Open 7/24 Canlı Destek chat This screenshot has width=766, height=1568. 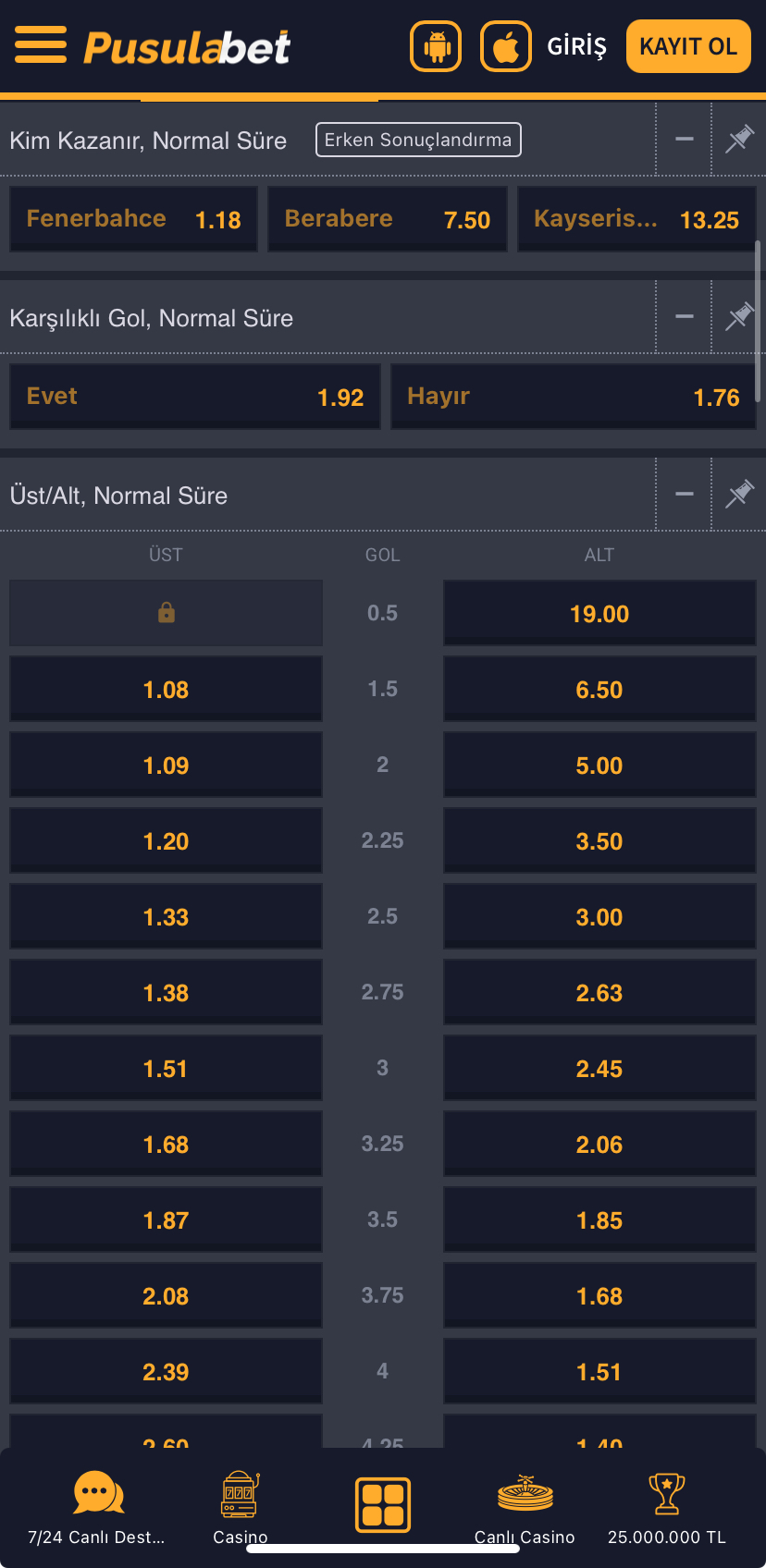point(97,1492)
